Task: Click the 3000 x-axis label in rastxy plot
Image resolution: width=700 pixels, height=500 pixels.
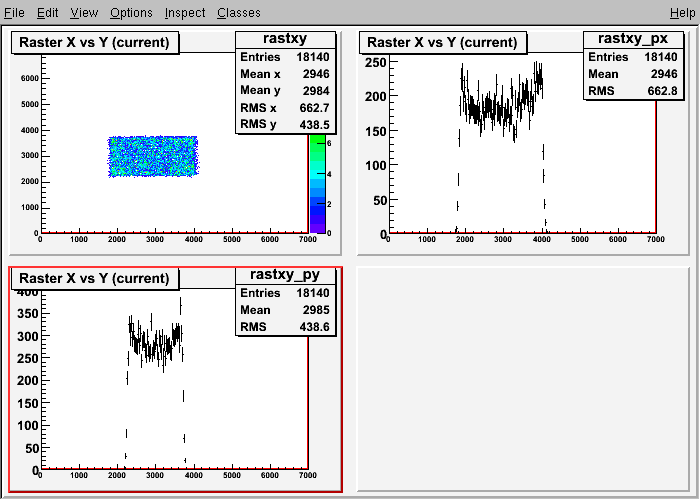Action: (155, 239)
